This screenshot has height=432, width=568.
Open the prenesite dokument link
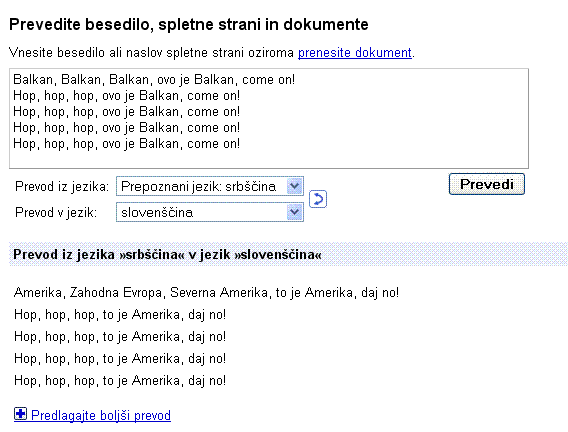(355, 53)
